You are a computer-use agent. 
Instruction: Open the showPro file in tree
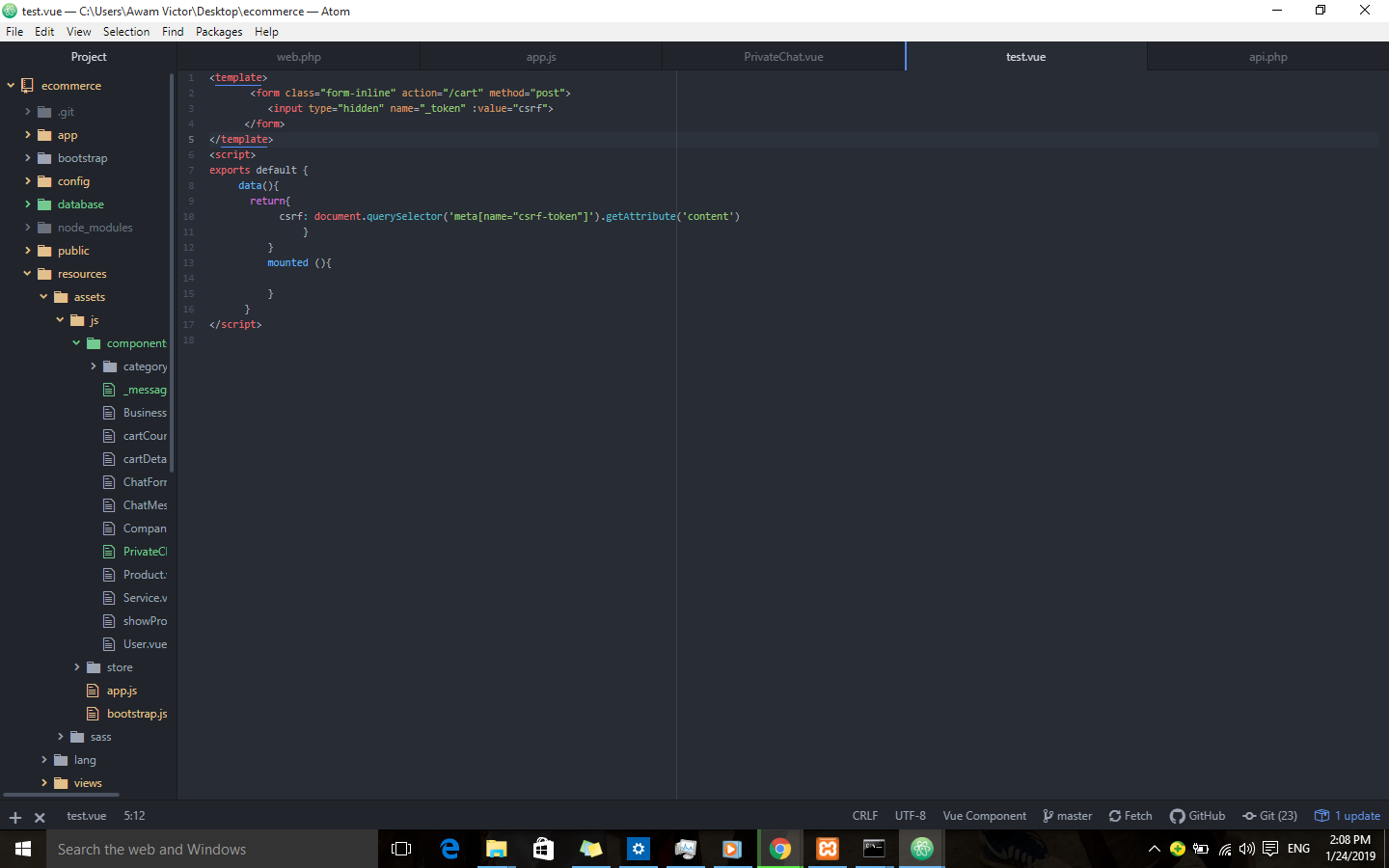pyautogui.click(x=145, y=621)
